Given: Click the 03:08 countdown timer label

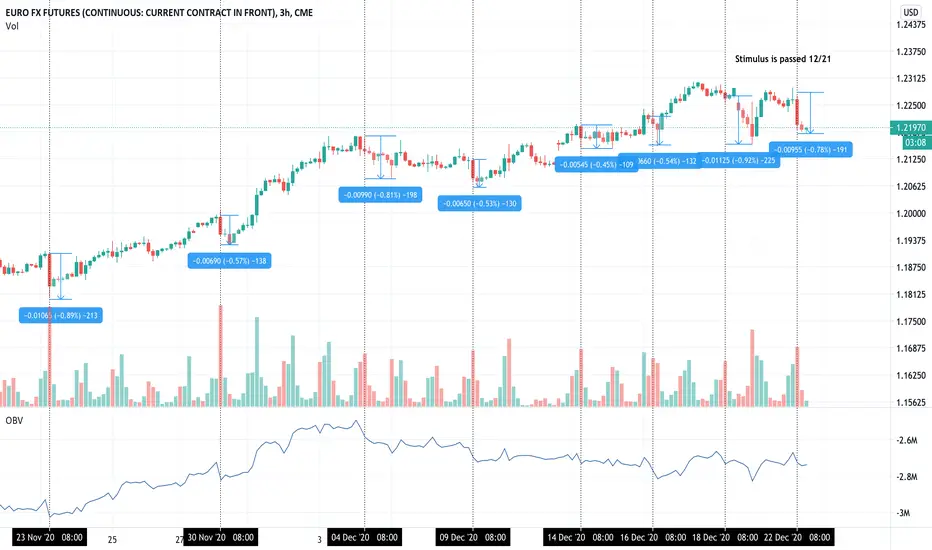Looking at the screenshot, I should pyautogui.click(x=915, y=143).
